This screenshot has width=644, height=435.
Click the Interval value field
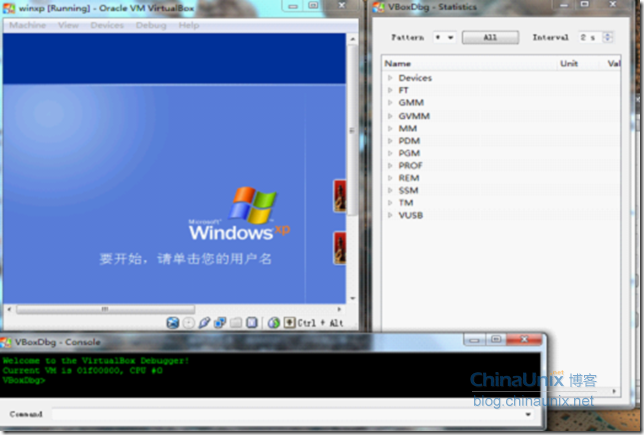click(591, 37)
